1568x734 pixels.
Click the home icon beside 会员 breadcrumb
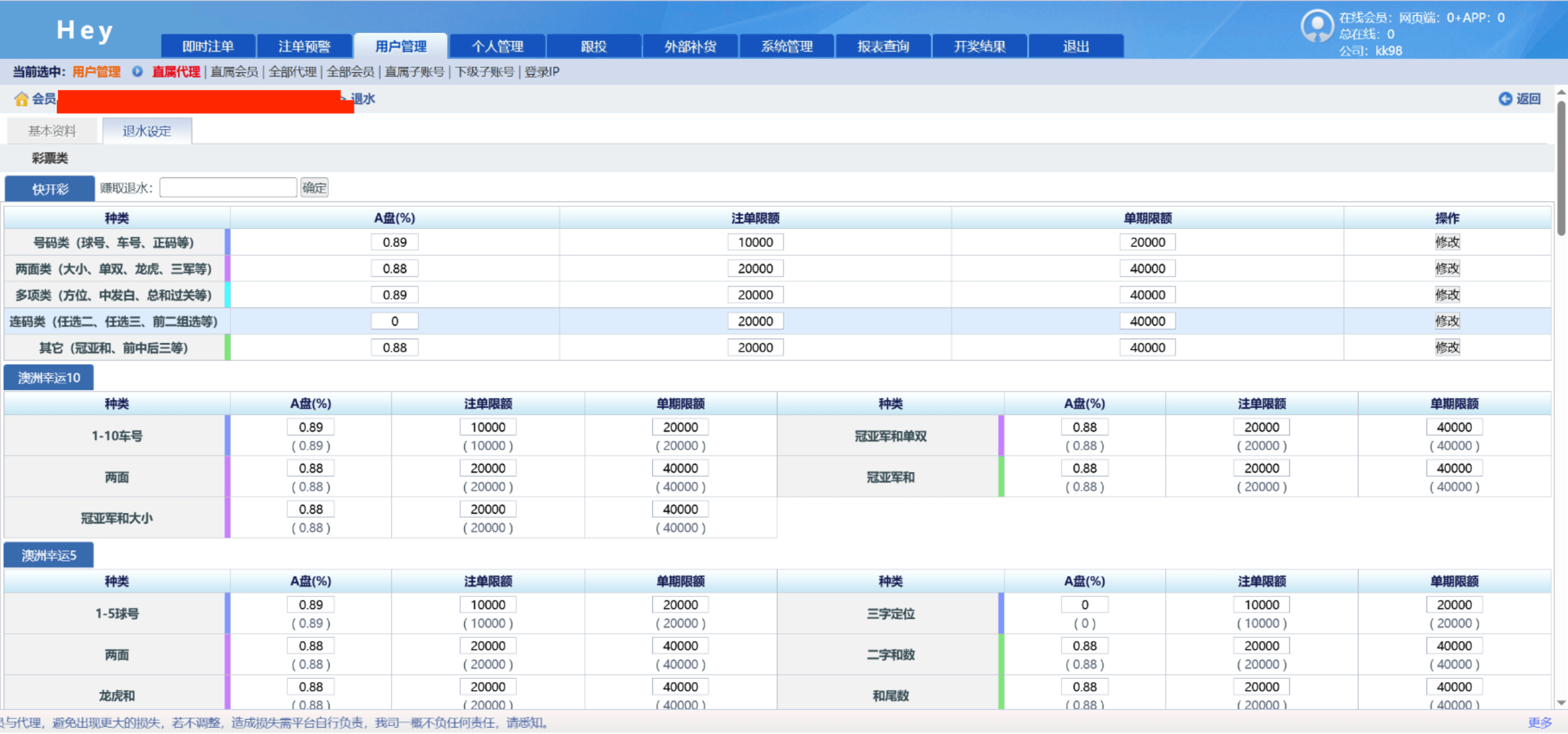point(21,99)
